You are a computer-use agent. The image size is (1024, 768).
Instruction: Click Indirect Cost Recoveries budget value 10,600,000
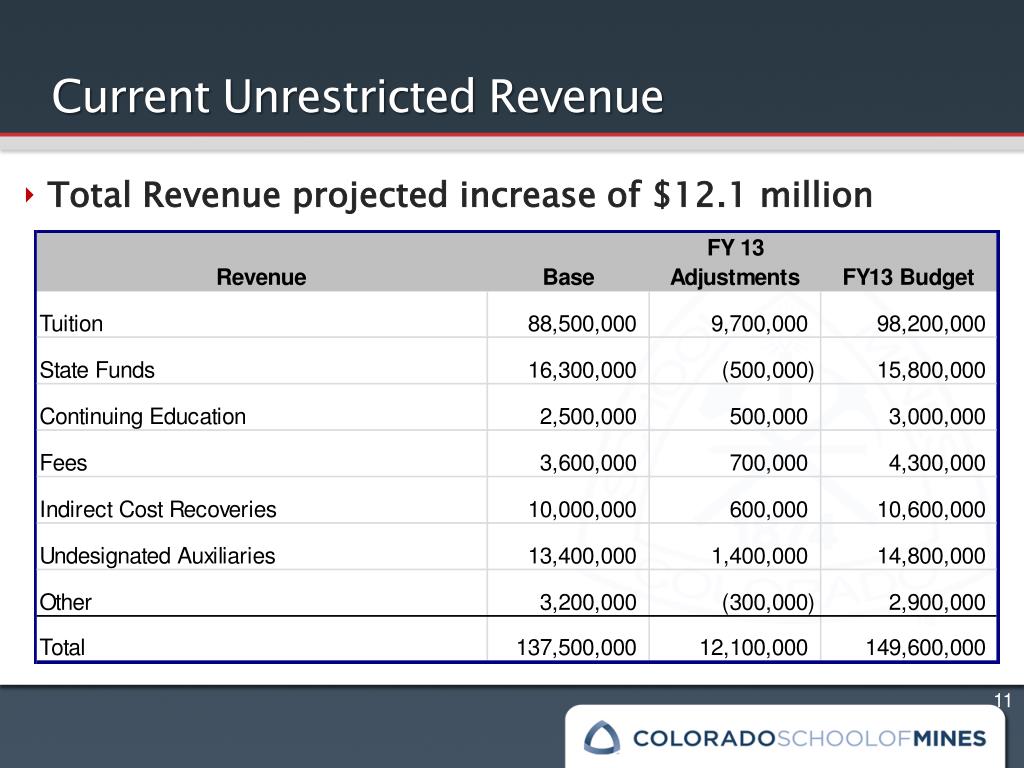pos(931,509)
